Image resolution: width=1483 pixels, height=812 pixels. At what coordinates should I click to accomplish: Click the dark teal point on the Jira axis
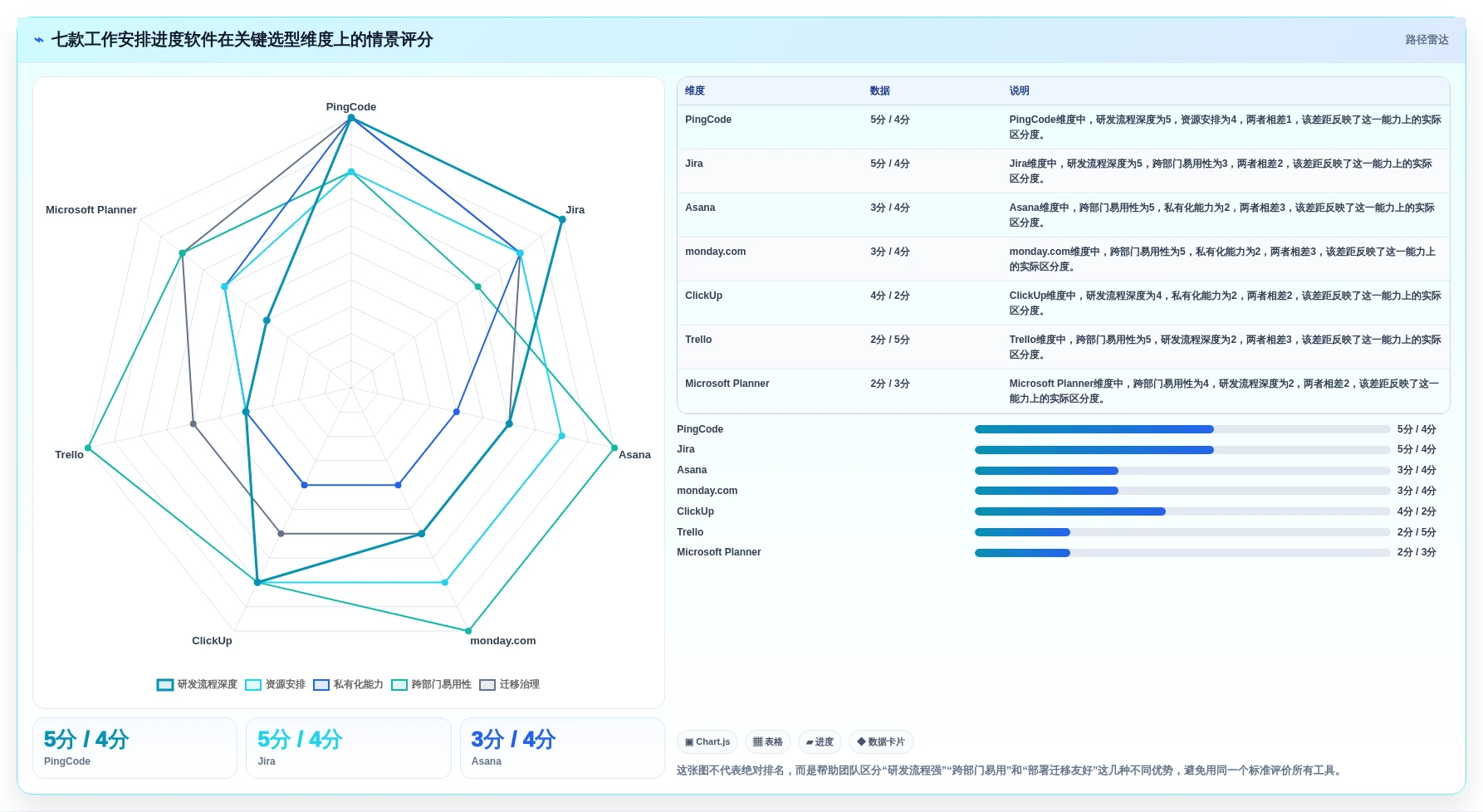click(x=562, y=219)
